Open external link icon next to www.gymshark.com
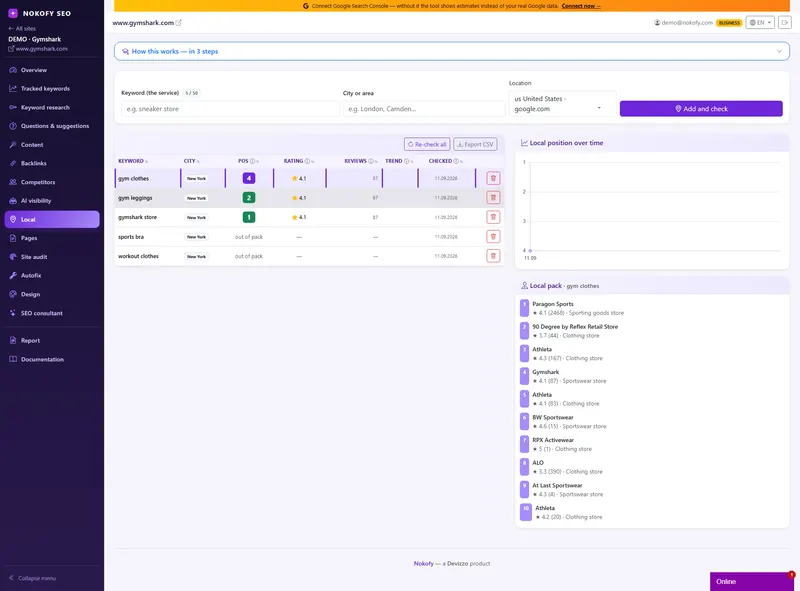Screen dimensions: 800x591 click(x=179, y=22)
